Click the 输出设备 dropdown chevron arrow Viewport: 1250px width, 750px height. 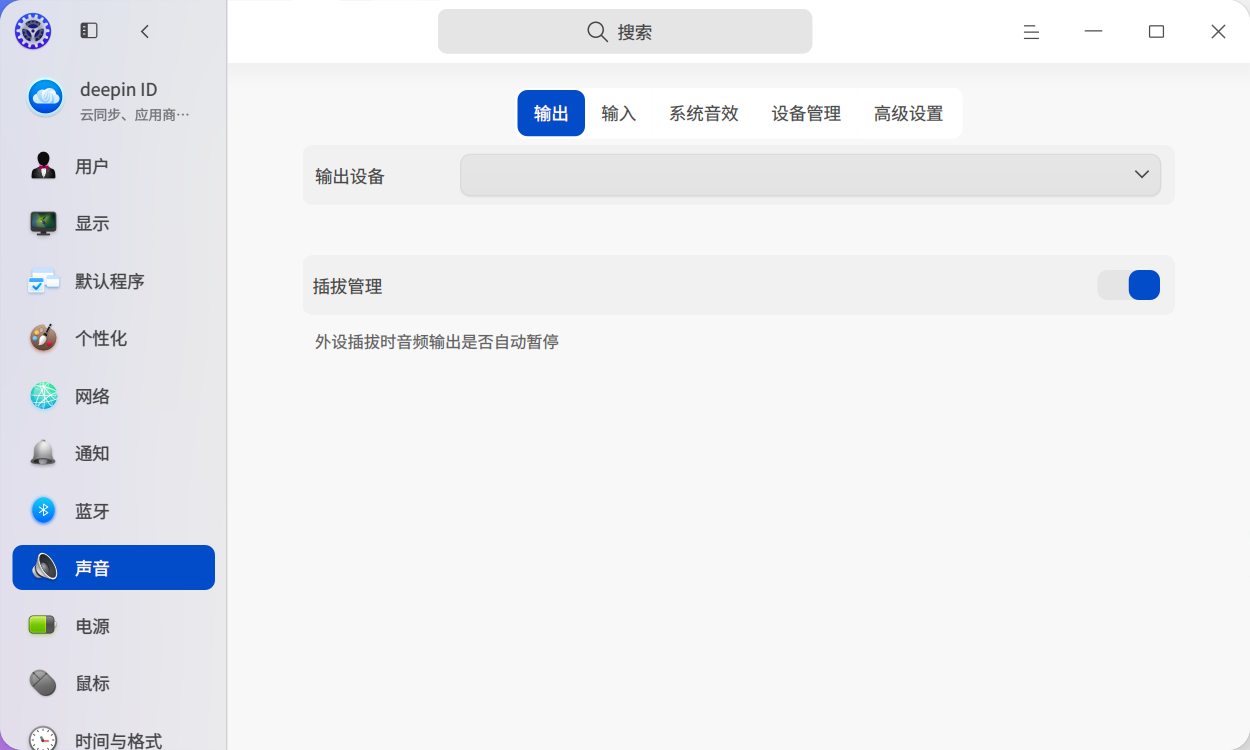(1141, 175)
